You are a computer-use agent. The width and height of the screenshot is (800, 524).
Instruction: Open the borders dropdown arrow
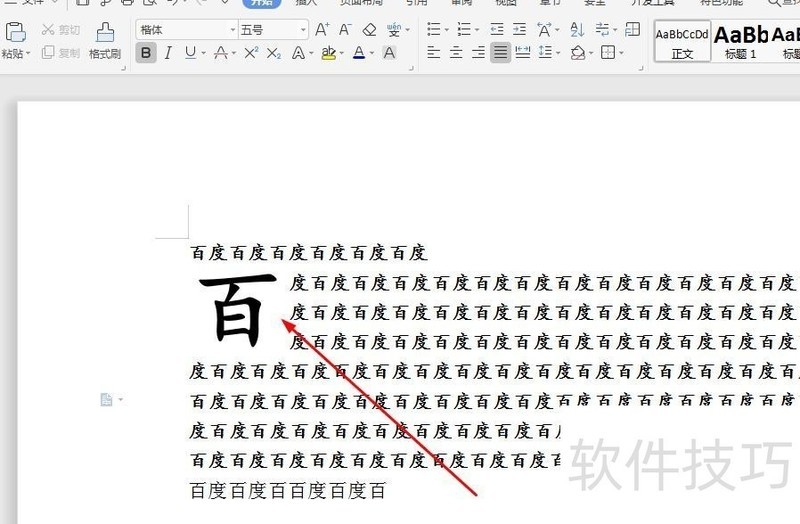621,53
